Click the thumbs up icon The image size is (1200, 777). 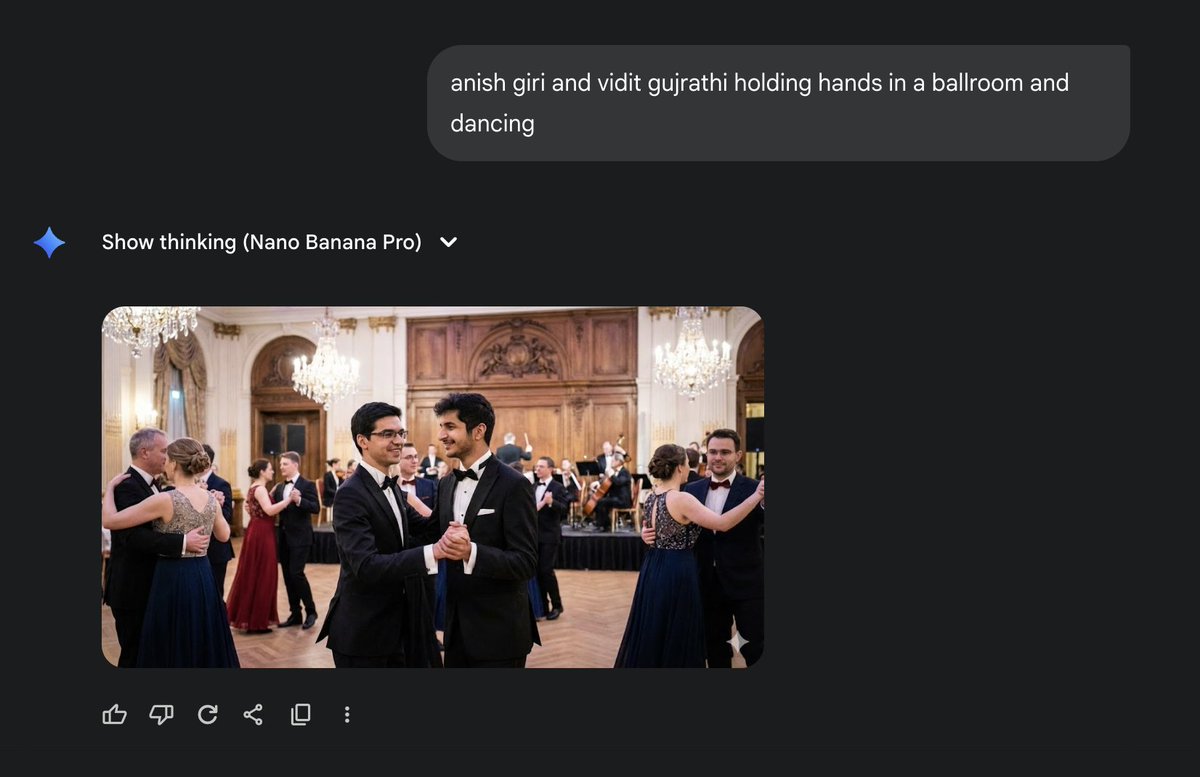click(115, 714)
